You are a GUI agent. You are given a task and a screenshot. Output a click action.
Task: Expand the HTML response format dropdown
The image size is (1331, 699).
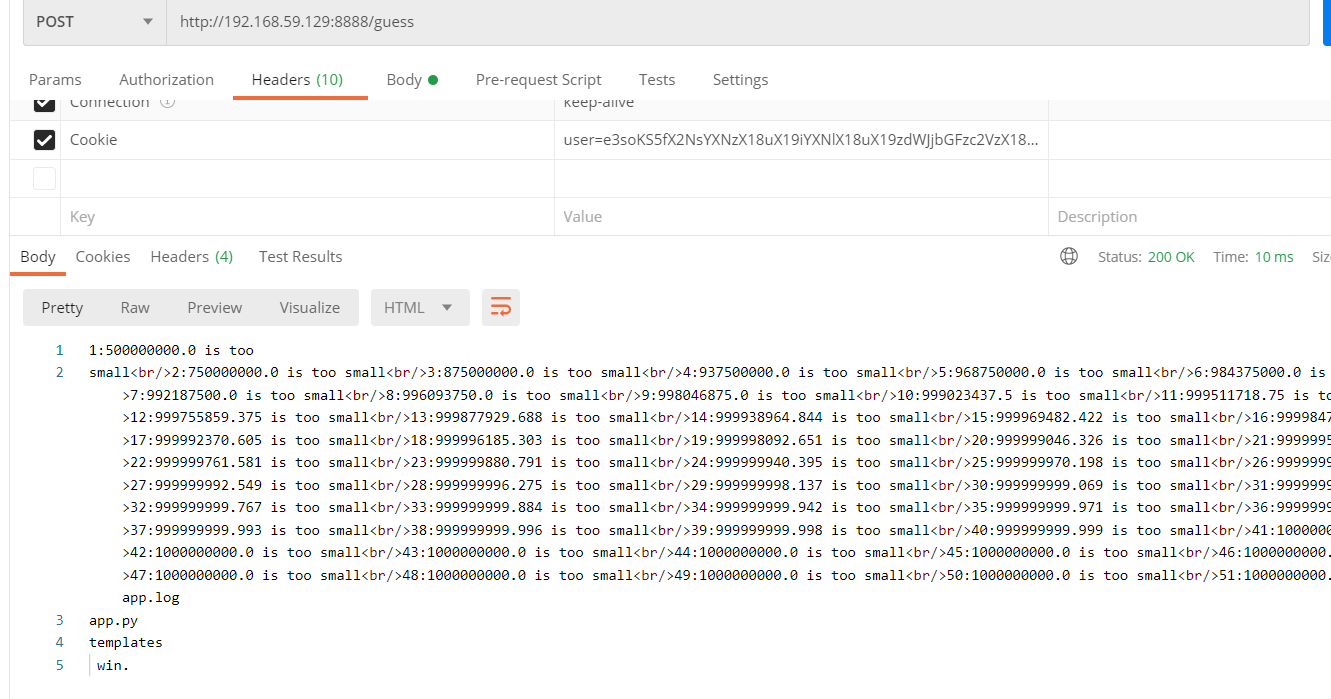click(x=419, y=307)
